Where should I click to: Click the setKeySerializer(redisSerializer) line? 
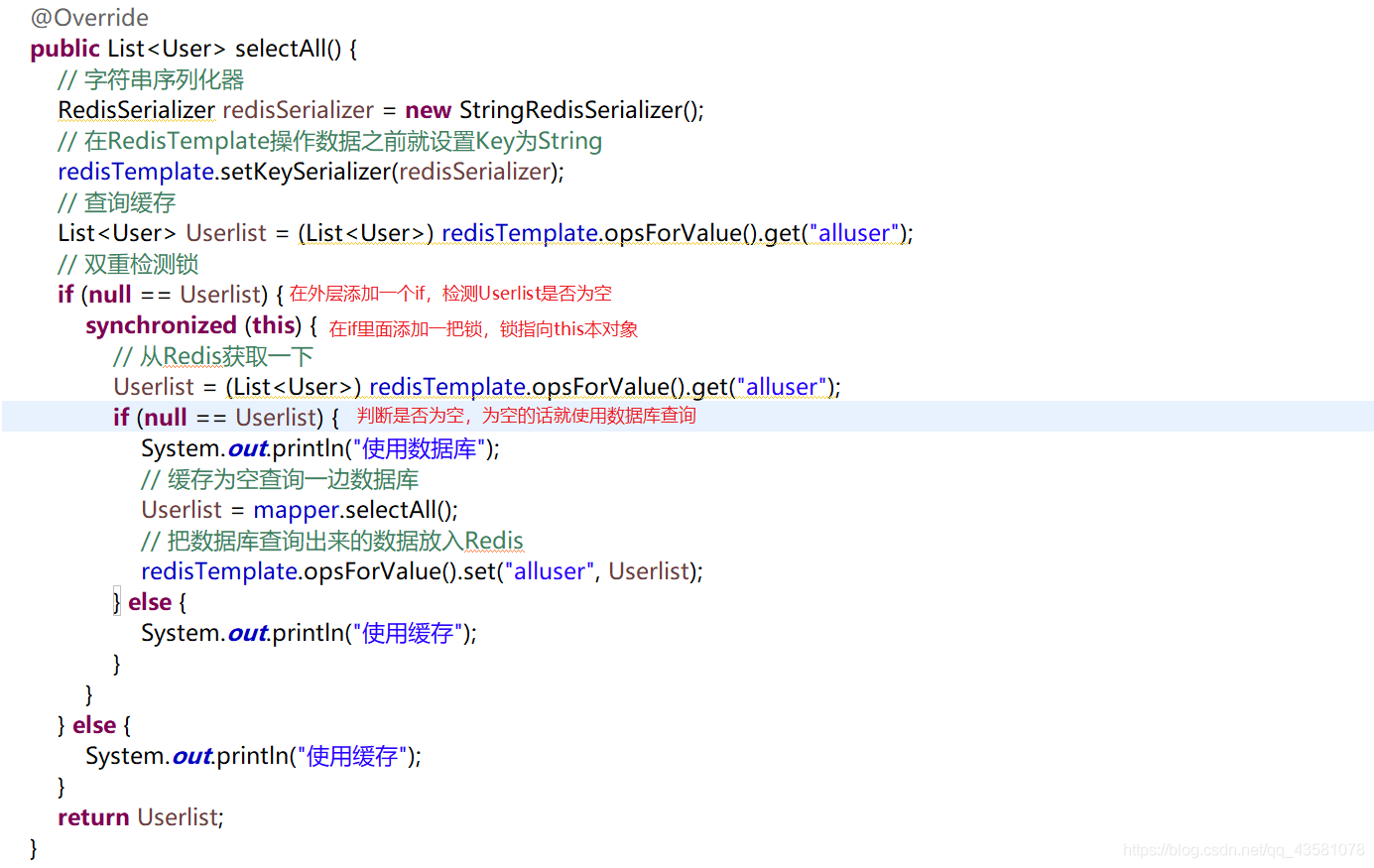click(x=311, y=172)
